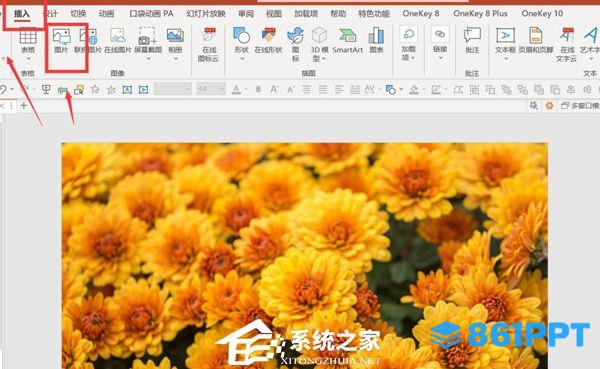600x369 pixels.
Task: Click the 在线形状 online shapes icon
Action: (x=268, y=36)
